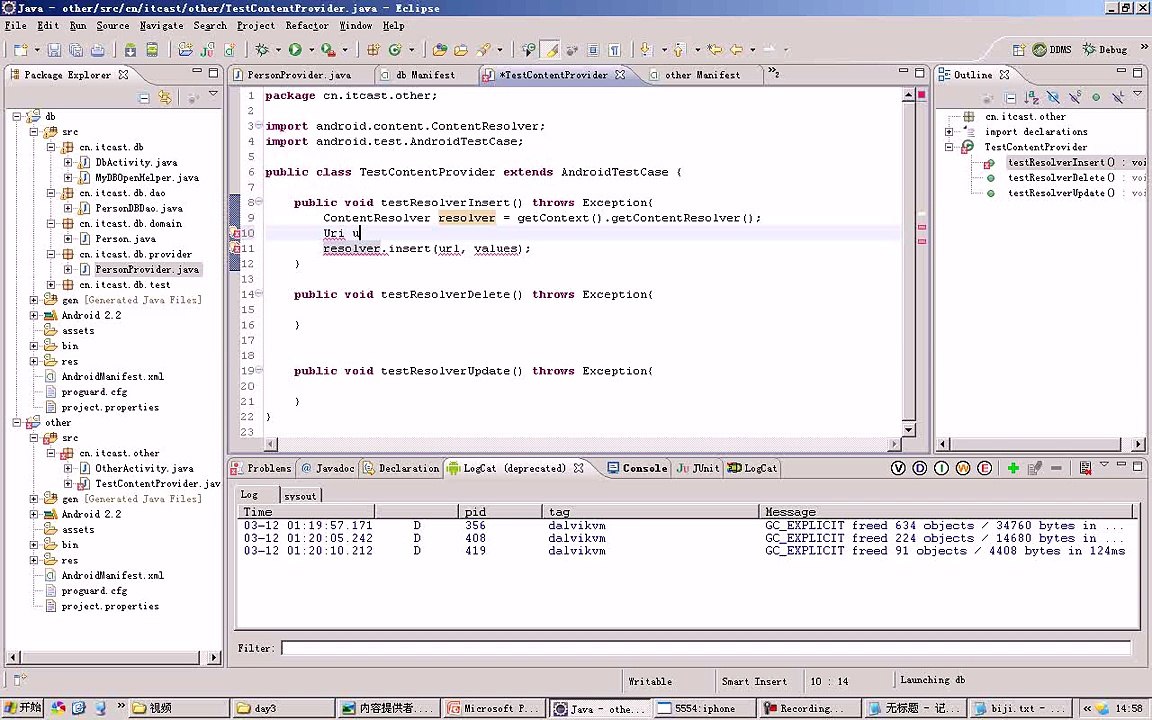Toggle Debug (D) log level filter
Viewport: 1152px width, 720px height.
pos(919,468)
